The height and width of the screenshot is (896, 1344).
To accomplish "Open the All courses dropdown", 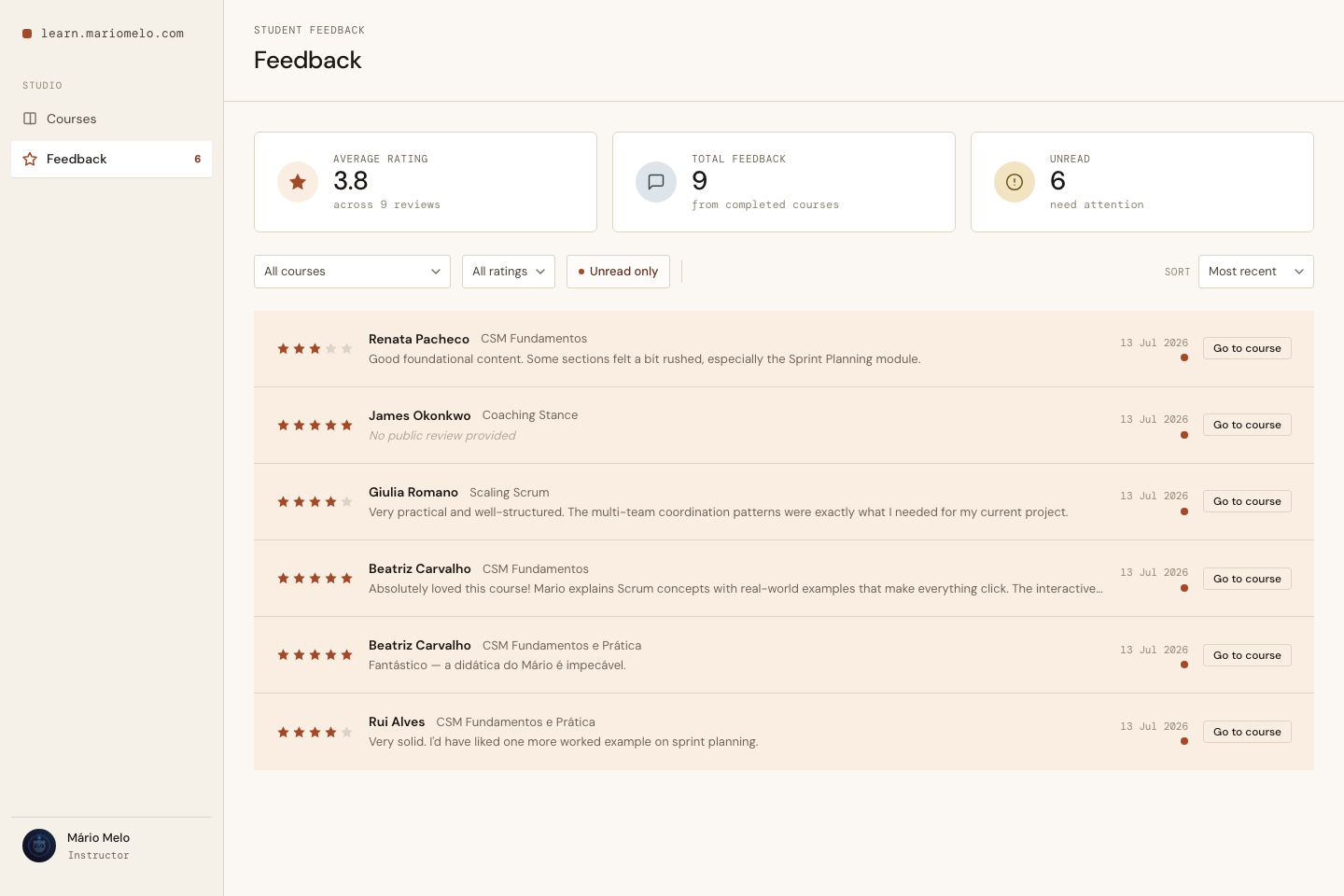I will pos(352,272).
